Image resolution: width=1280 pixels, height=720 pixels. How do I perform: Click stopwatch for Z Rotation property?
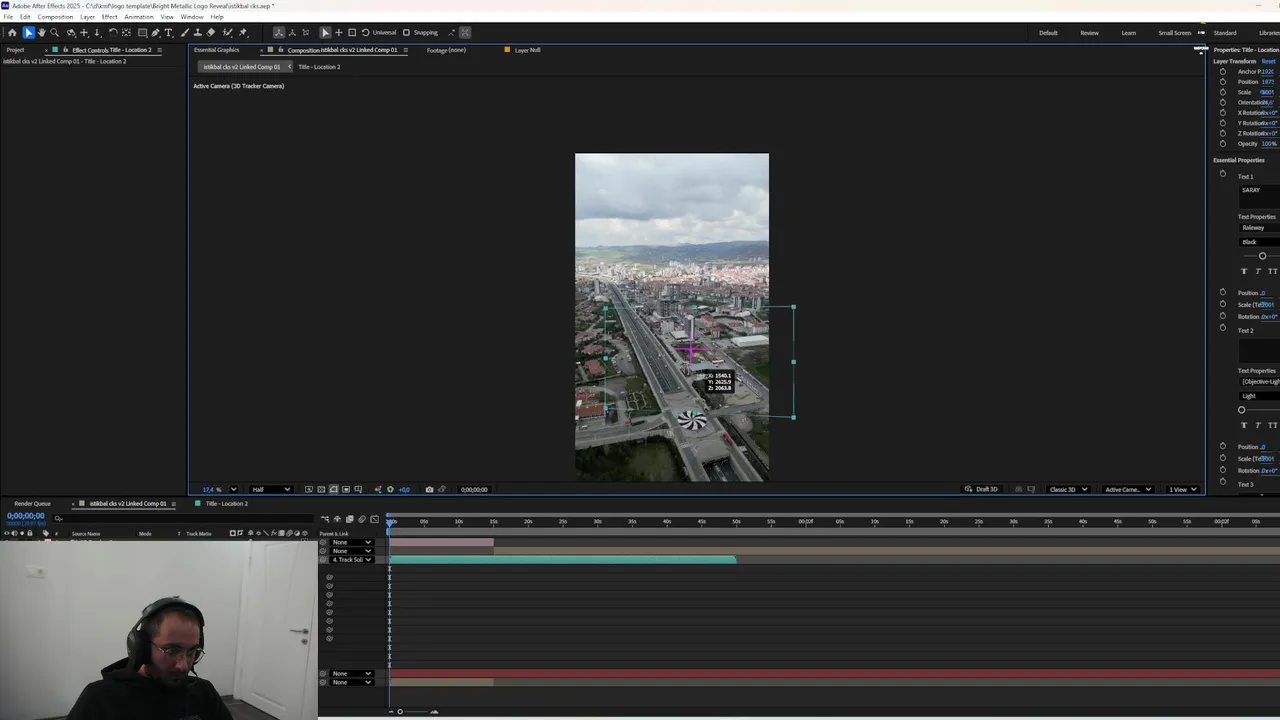1222,133
